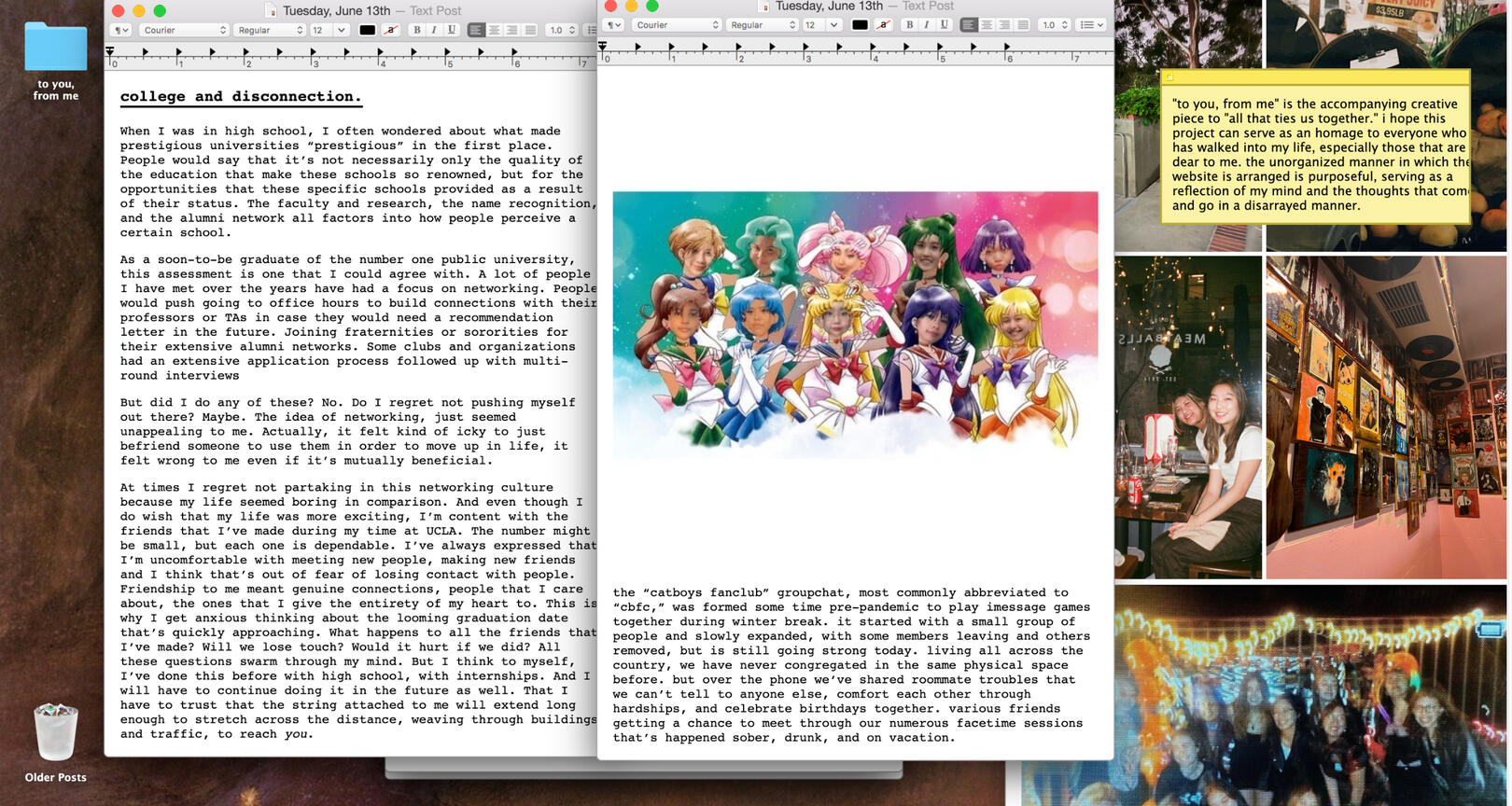Screen dimensions: 1512x806
Task: Open Regular typeface menu in the catboys fanclub window
Action: [x=763, y=25]
